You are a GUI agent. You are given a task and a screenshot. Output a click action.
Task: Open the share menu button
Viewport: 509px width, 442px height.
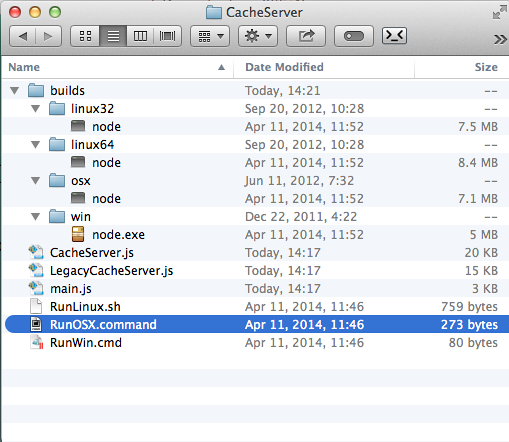click(x=306, y=36)
